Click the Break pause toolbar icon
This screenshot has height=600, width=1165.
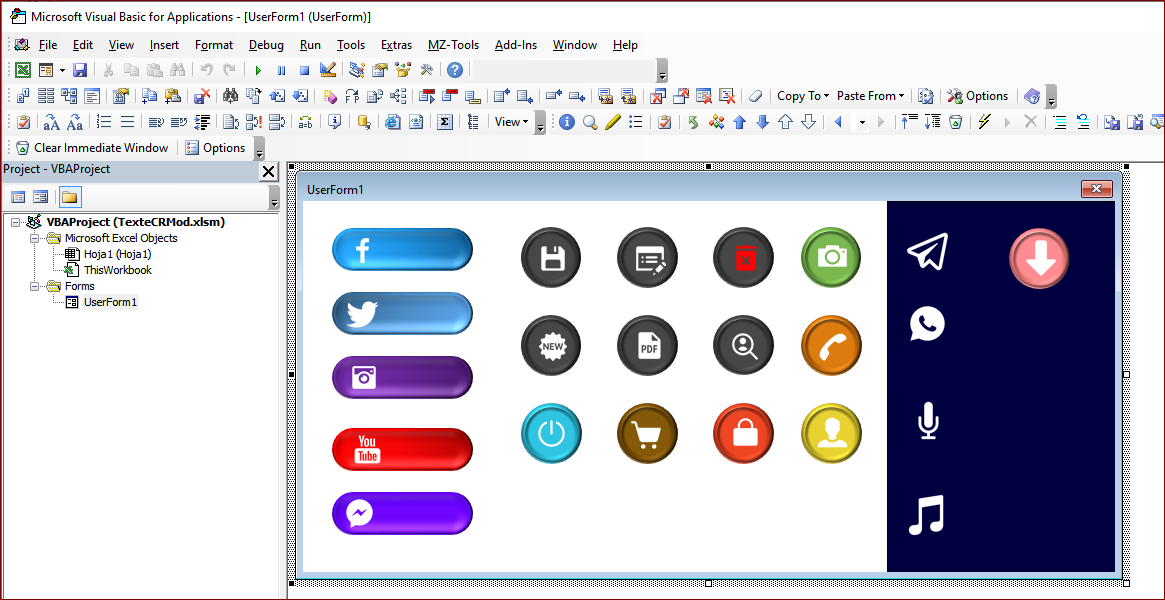(282, 71)
